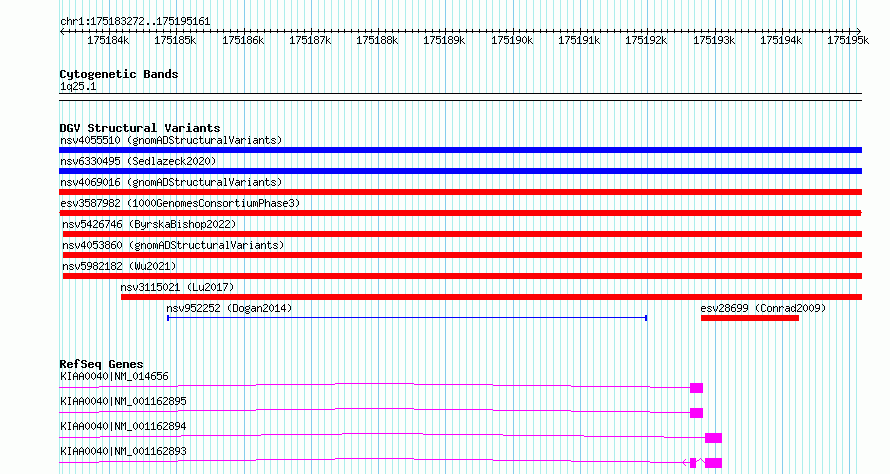Screen dimensions: 890x474
Task: Click the 175195k ruler tick label
Action: (x=848, y=40)
